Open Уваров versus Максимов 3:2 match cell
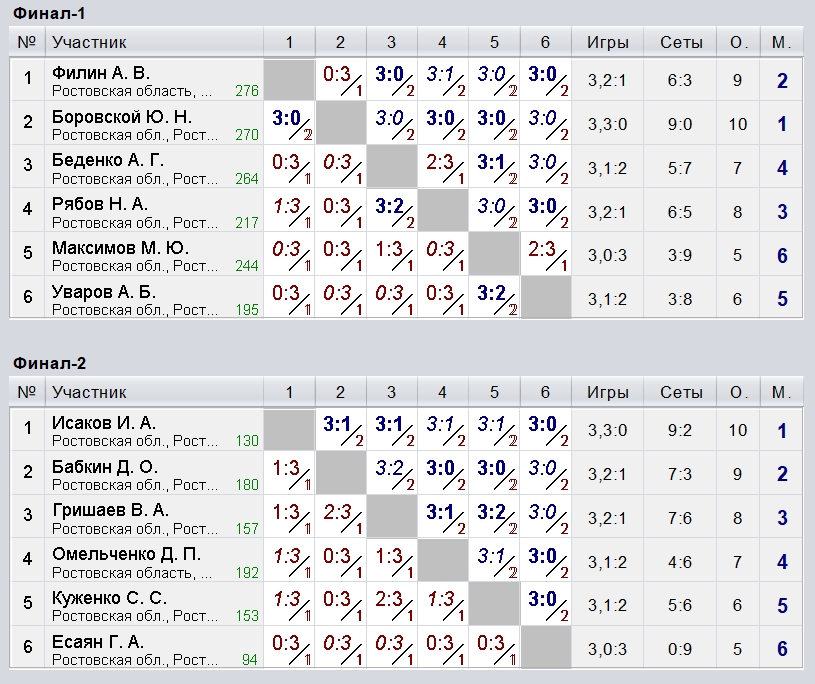 pyautogui.click(x=494, y=299)
